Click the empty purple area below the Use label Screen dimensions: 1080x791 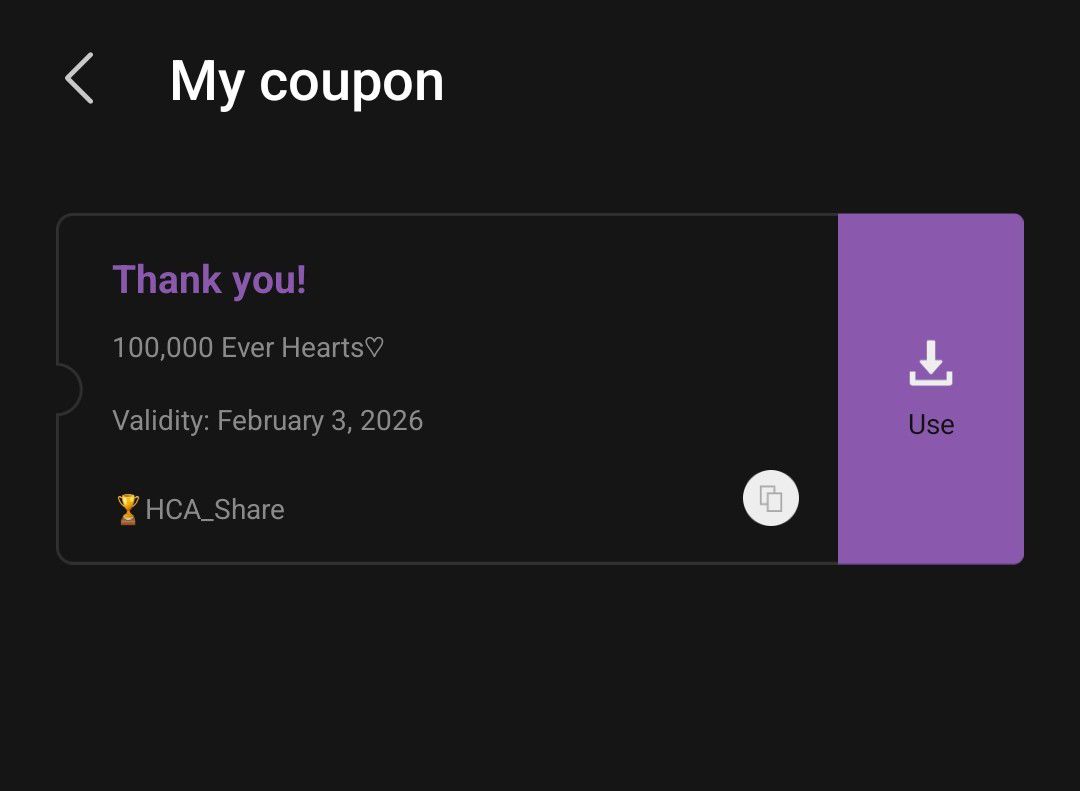pyautogui.click(x=931, y=500)
